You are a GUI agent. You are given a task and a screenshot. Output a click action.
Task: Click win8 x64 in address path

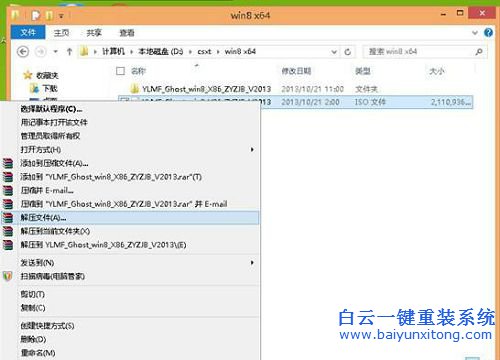click(x=240, y=51)
